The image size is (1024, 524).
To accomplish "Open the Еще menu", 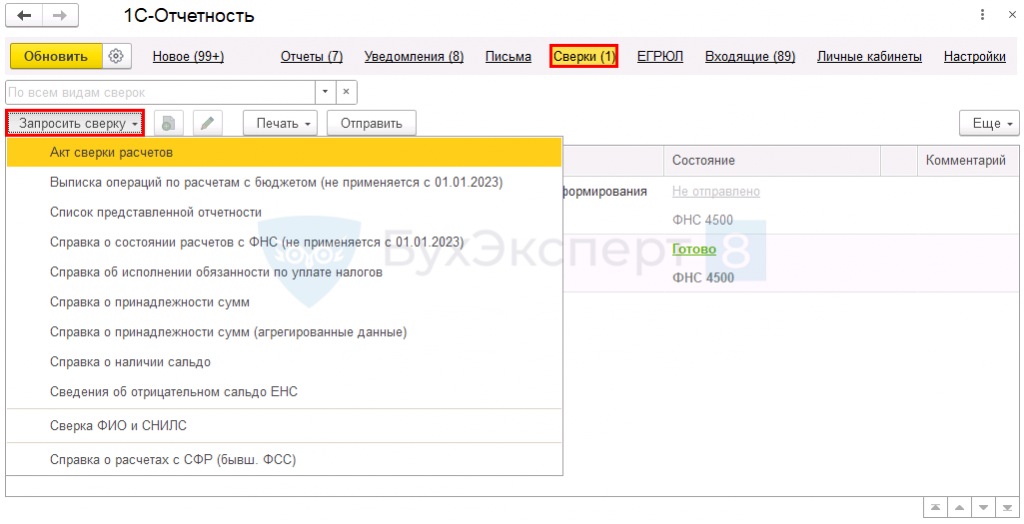I will tap(989, 123).
